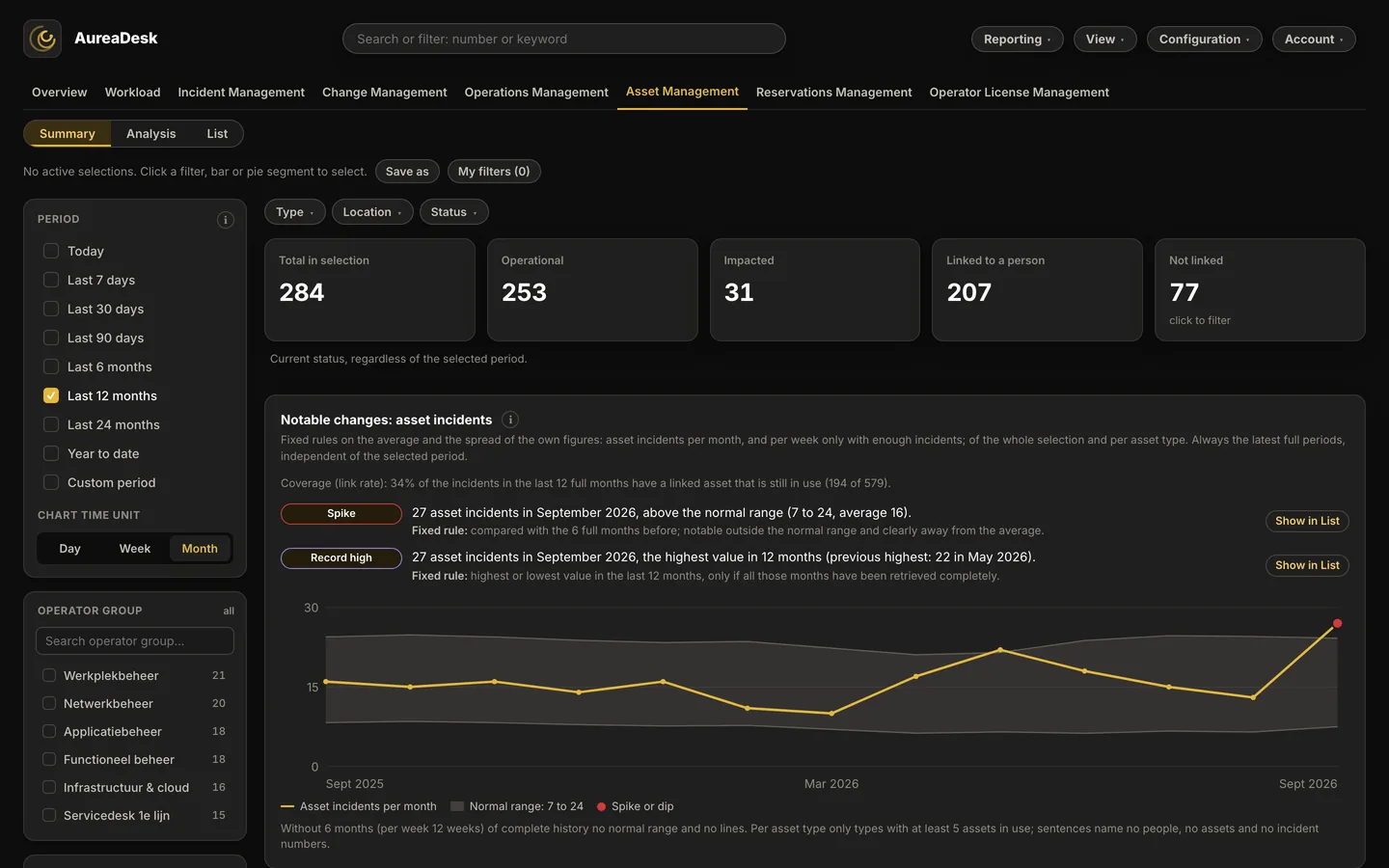Open the Period info icon
The image size is (1389, 868).
click(226, 220)
